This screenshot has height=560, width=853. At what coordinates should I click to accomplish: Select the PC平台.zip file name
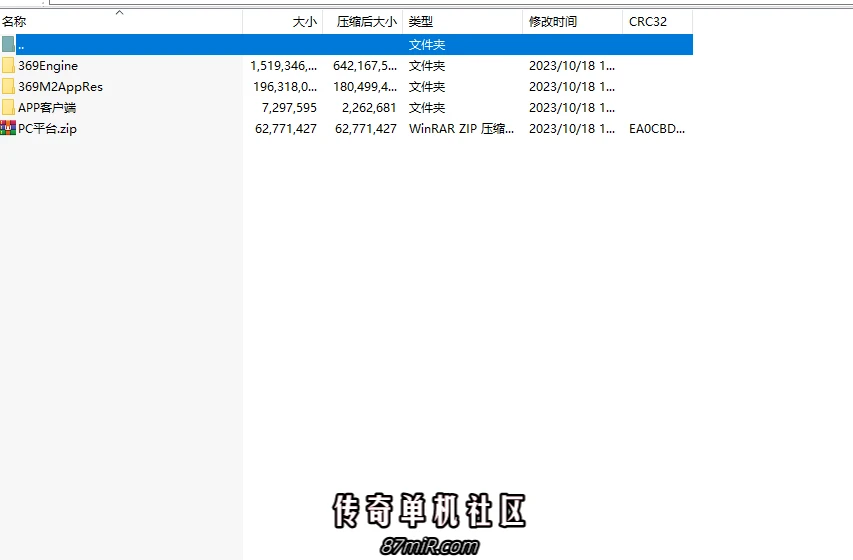coord(47,129)
